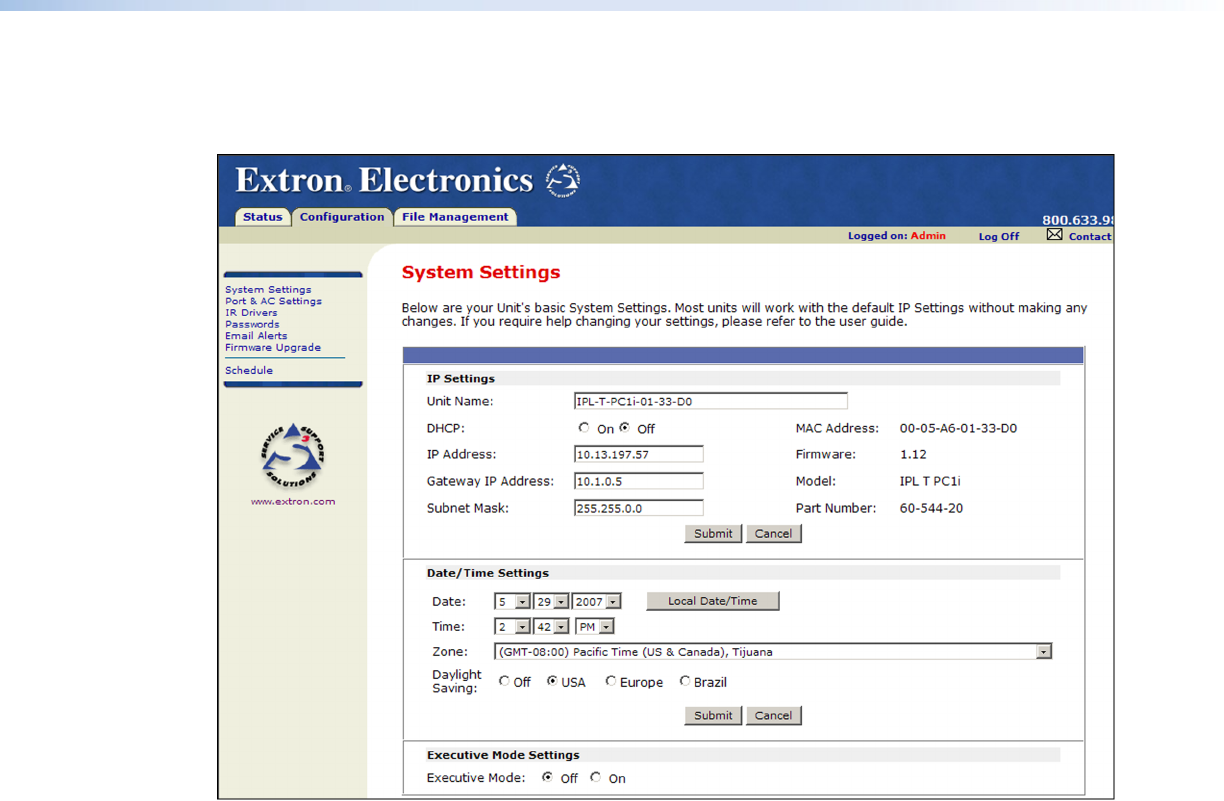Expand the time Zone dropdown
This screenshot has width=1224, height=801.
point(1044,652)
